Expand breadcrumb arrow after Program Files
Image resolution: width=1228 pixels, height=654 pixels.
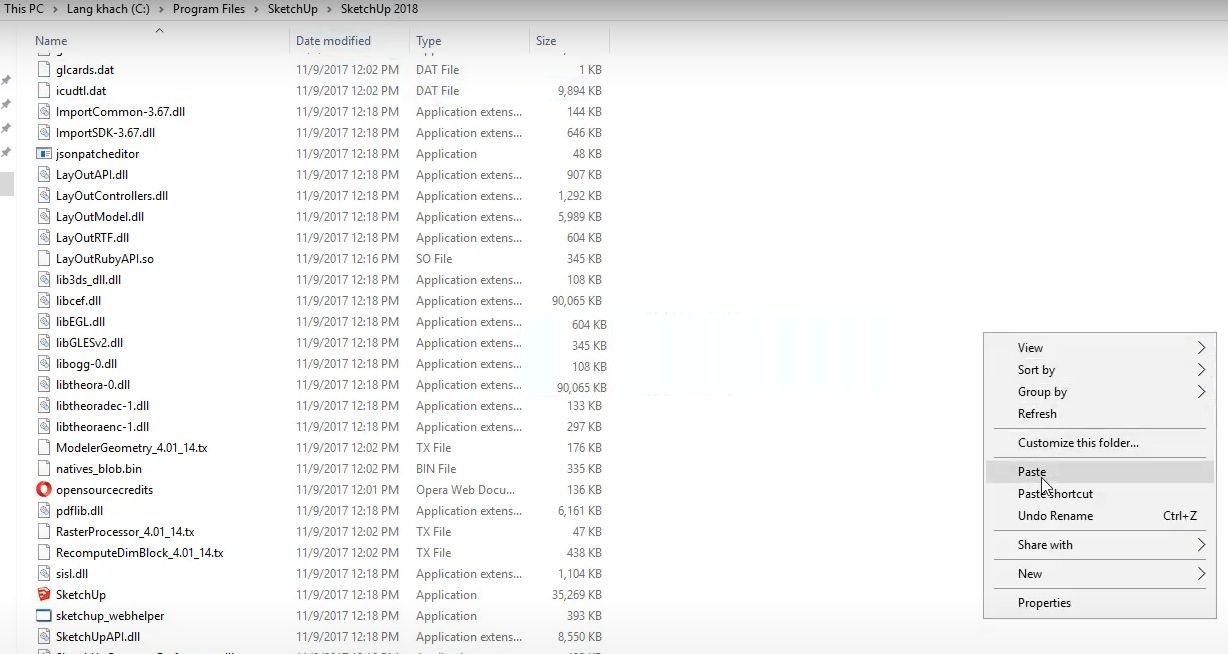(x=256, y=9)
